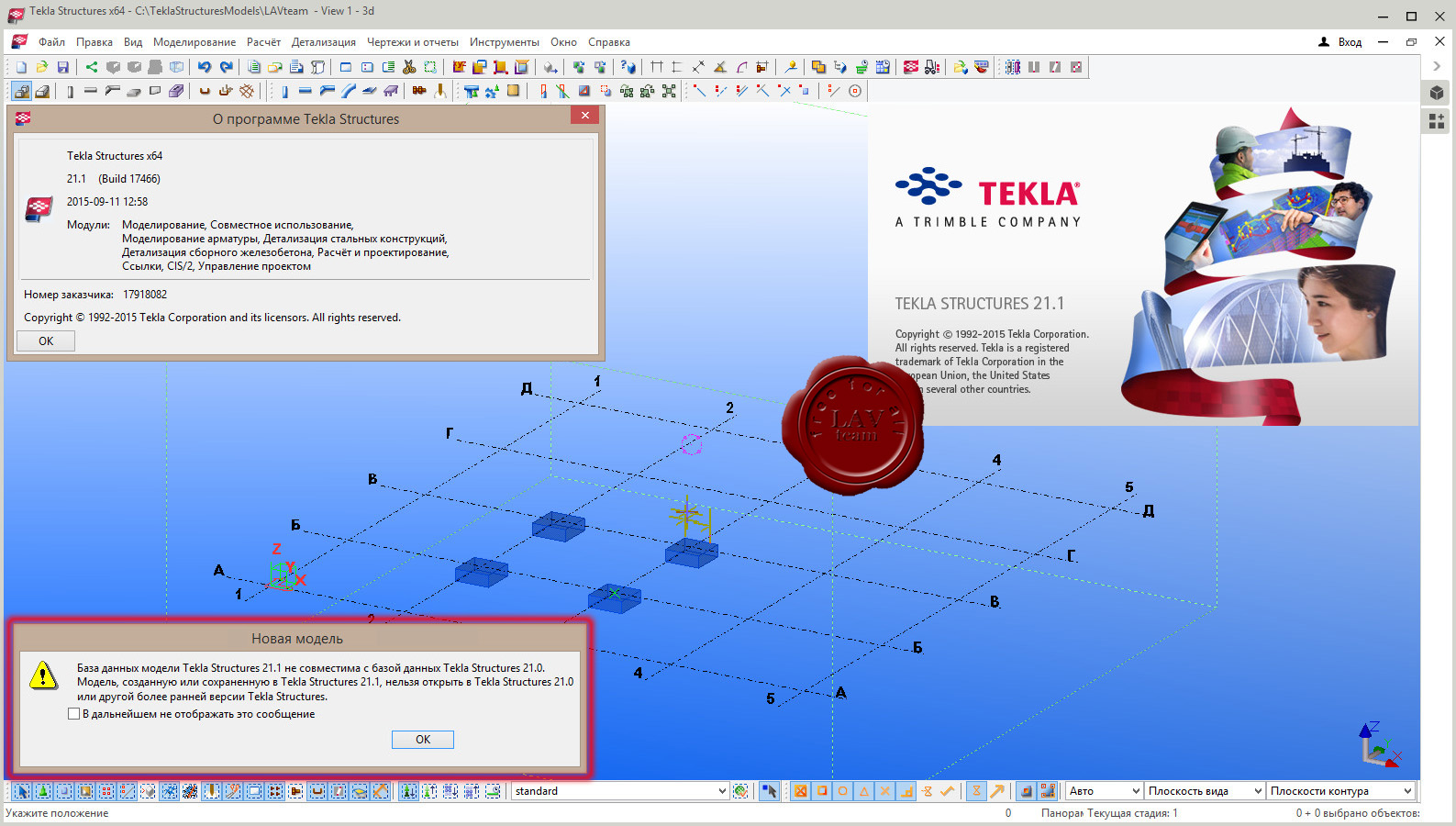Open the side pane grid-squares icon
The height and width of the screenshot is (826, 1456).
pyautogui.click(x=1437, y=121)
